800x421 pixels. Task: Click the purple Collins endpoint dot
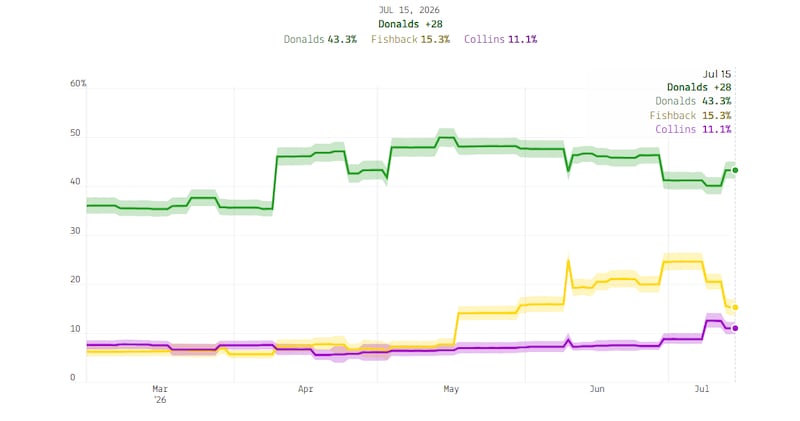point(735,328)
